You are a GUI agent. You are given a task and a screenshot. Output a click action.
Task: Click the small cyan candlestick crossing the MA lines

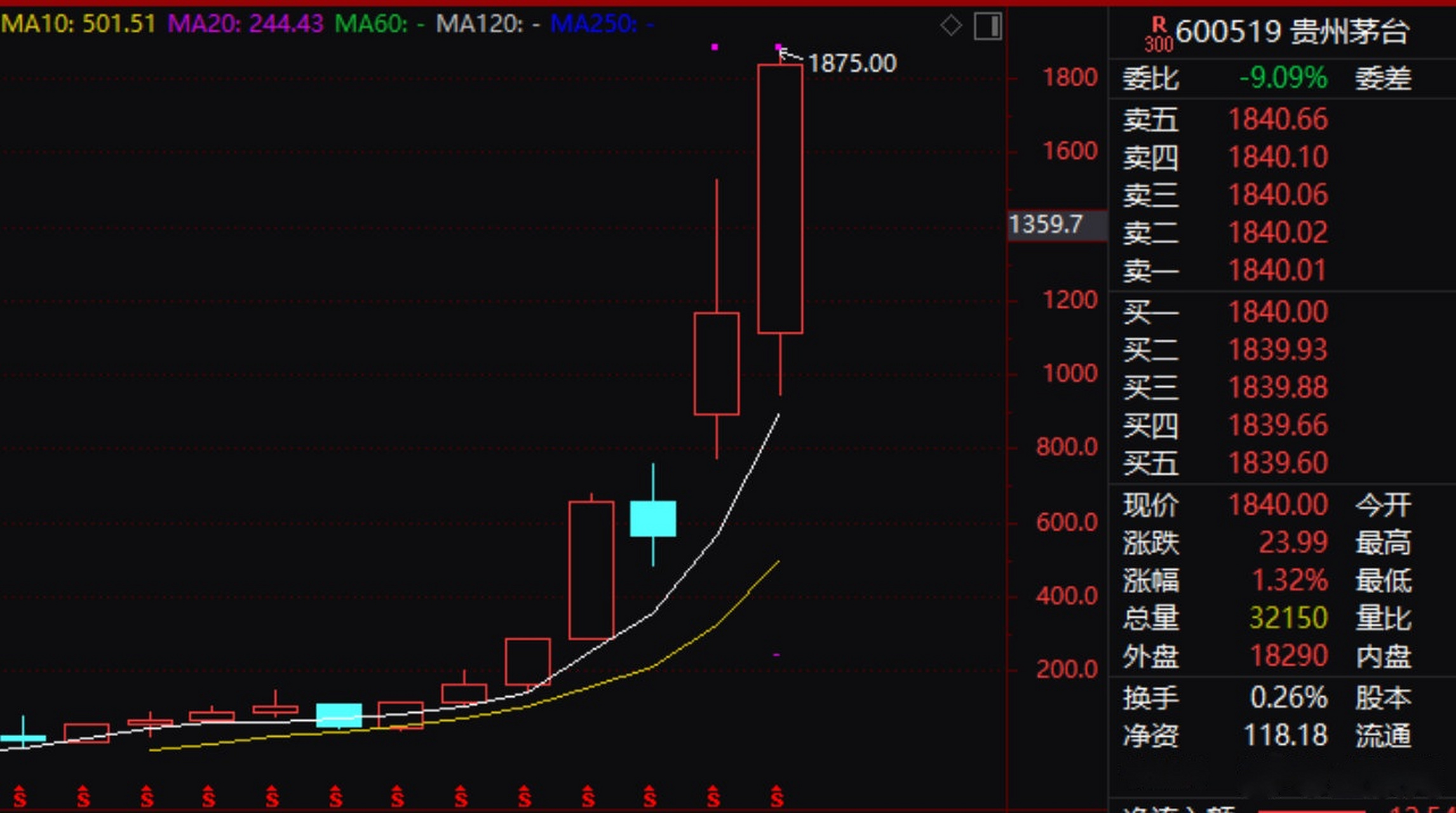[339, 715]
